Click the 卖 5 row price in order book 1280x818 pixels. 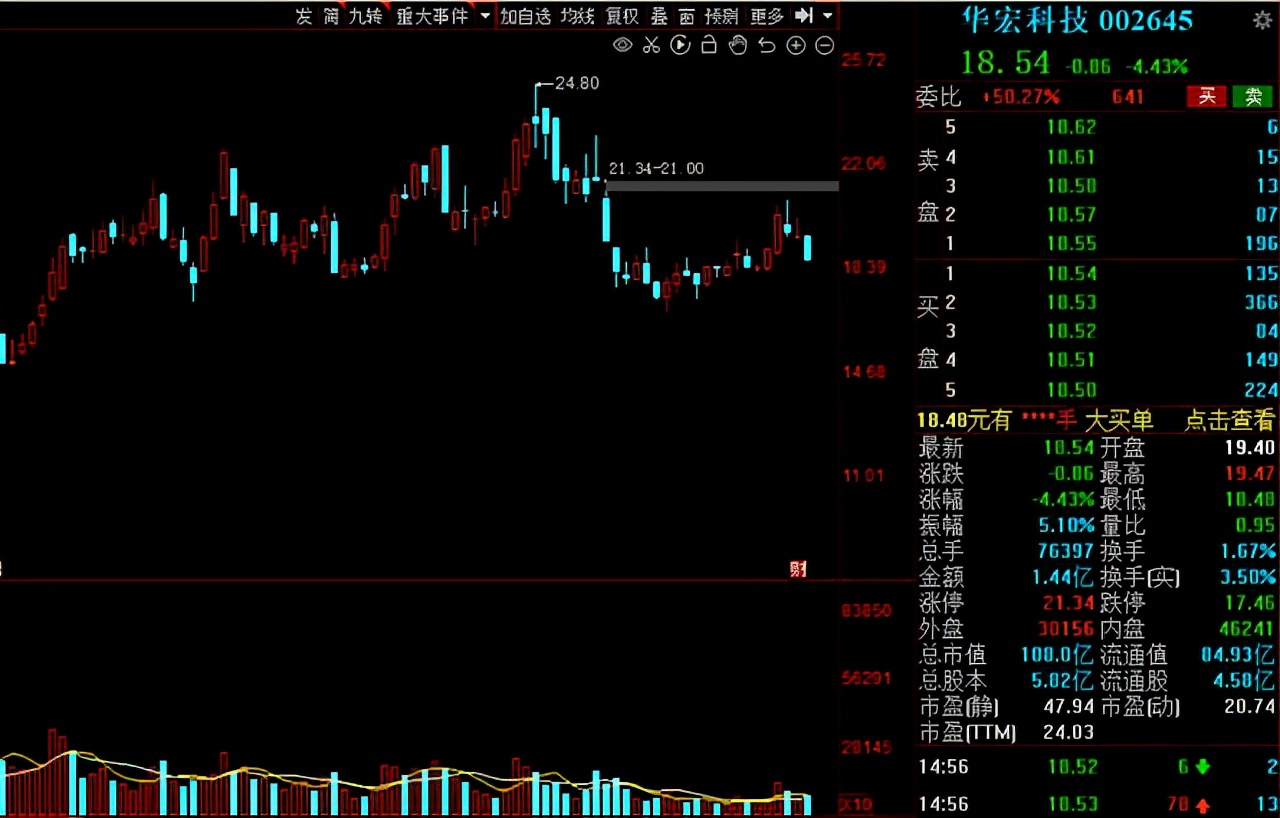[x=1072, y=127]
